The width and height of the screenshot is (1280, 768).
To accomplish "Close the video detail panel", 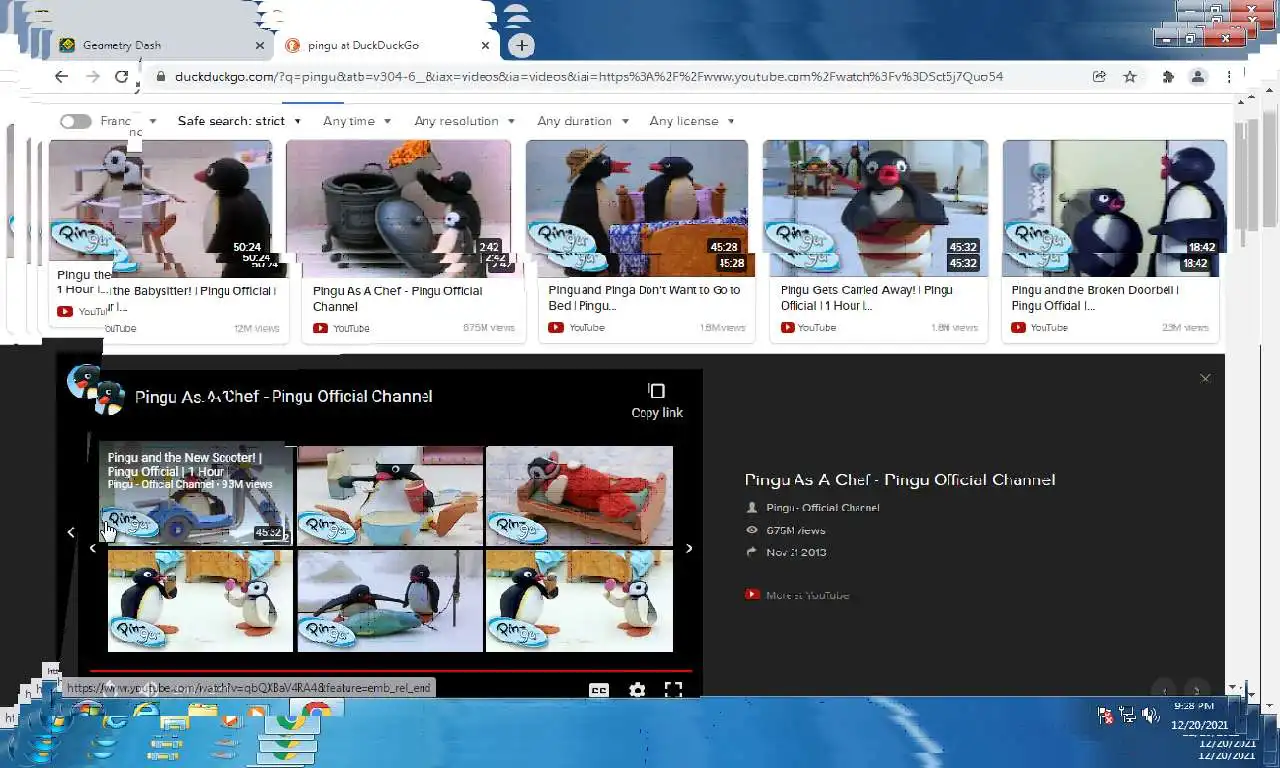I will point(1205,378).
